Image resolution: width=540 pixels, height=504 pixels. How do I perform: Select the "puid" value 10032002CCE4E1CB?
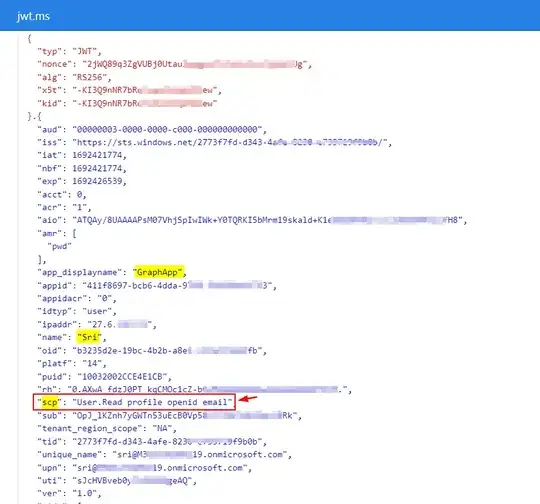(x=122, y=377)
